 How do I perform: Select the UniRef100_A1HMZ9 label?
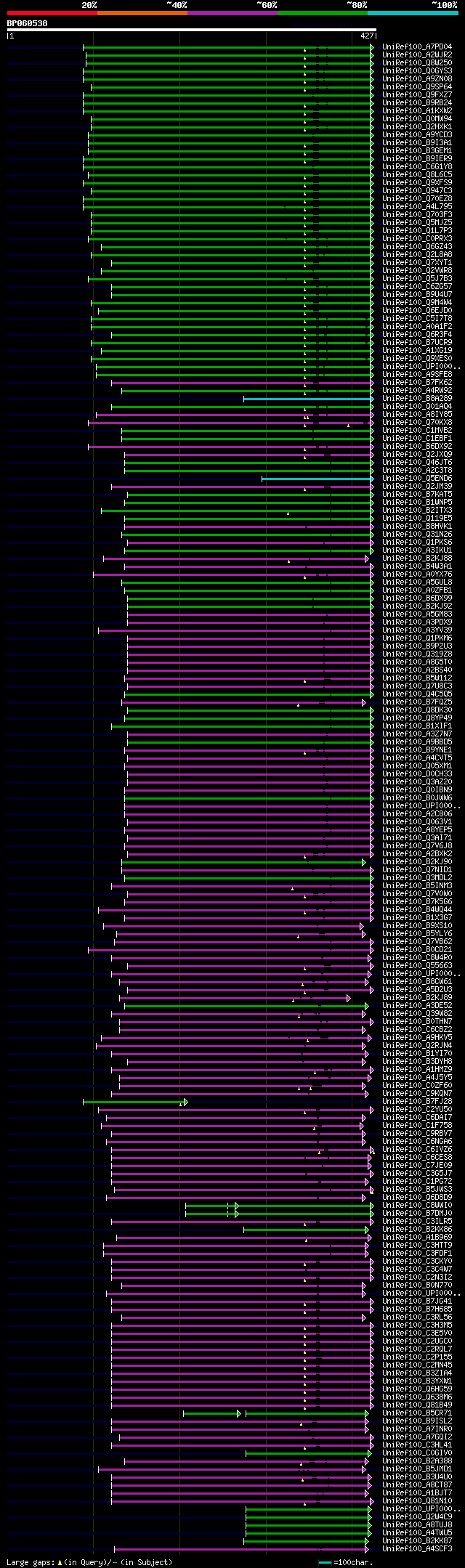click(x=417, y=1070)
